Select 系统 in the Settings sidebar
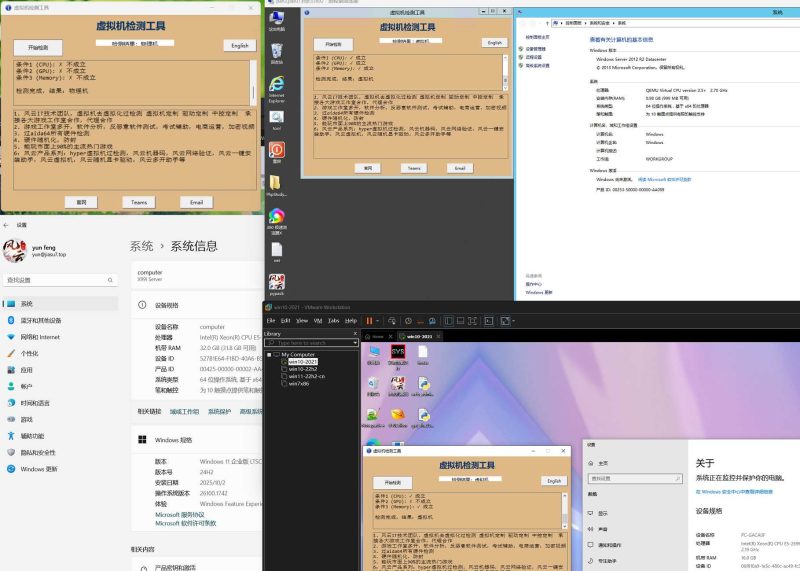 click(60, 304)
